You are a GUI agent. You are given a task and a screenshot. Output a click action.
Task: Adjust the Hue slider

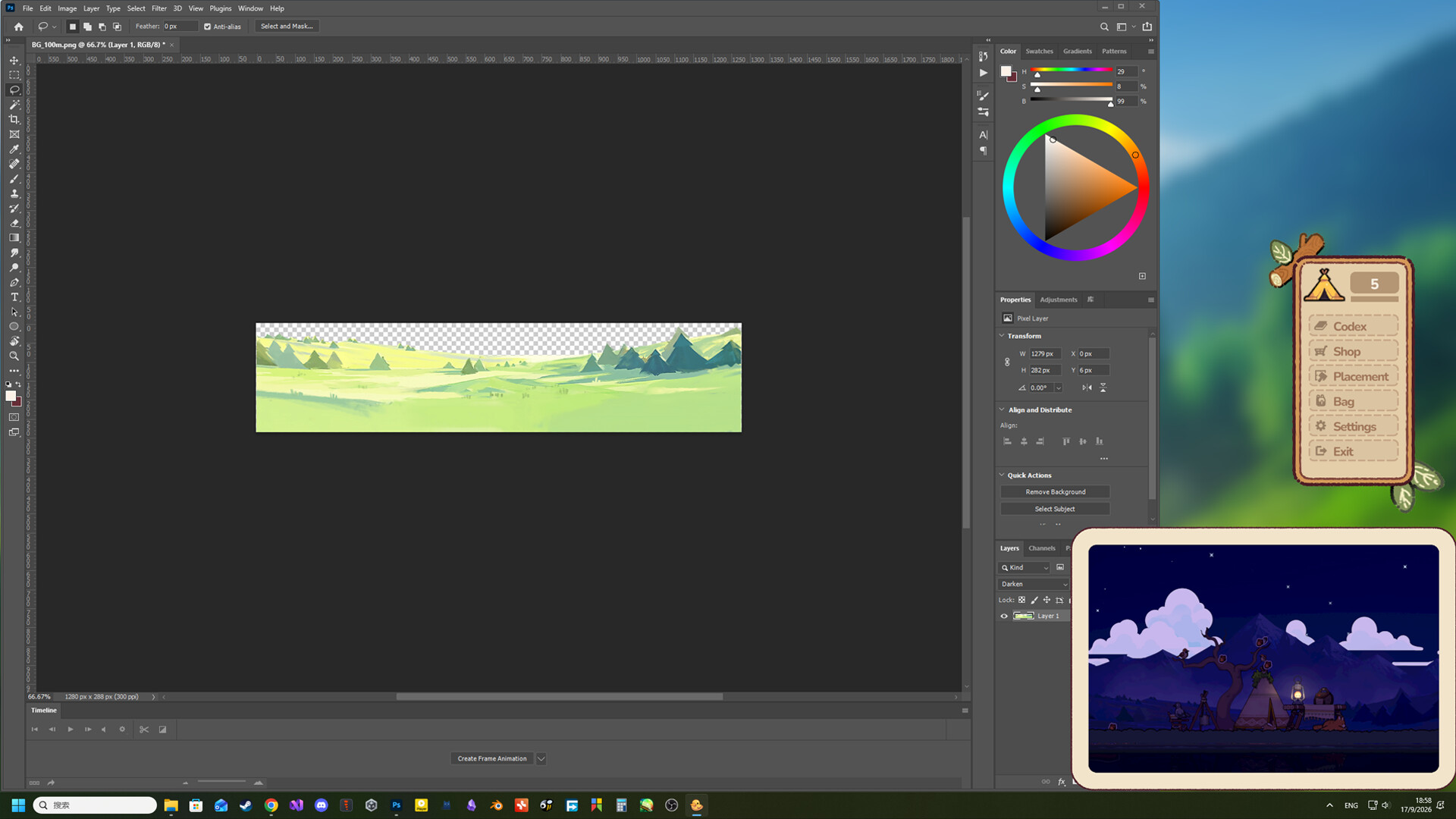(1072, 71)
